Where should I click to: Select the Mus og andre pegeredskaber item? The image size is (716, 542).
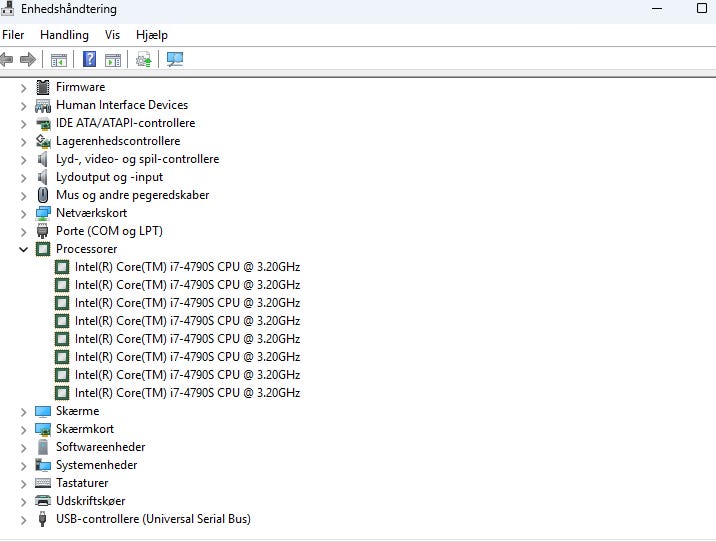tap(132, 195)
